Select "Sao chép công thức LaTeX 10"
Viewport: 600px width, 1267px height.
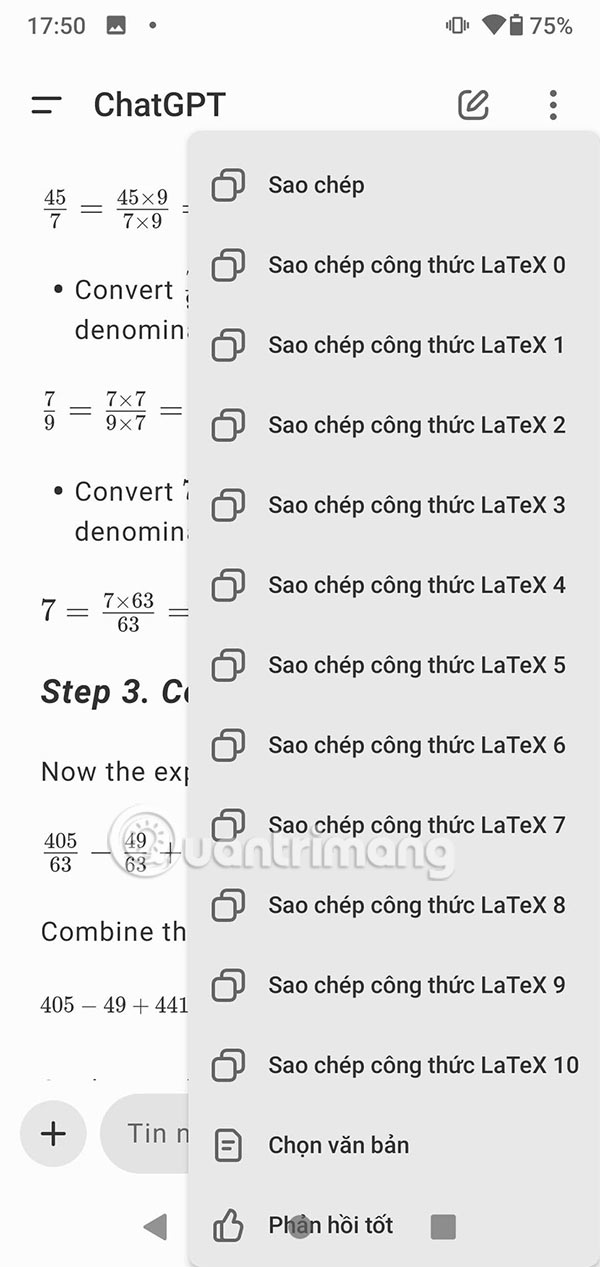(x=424, y=1065)
